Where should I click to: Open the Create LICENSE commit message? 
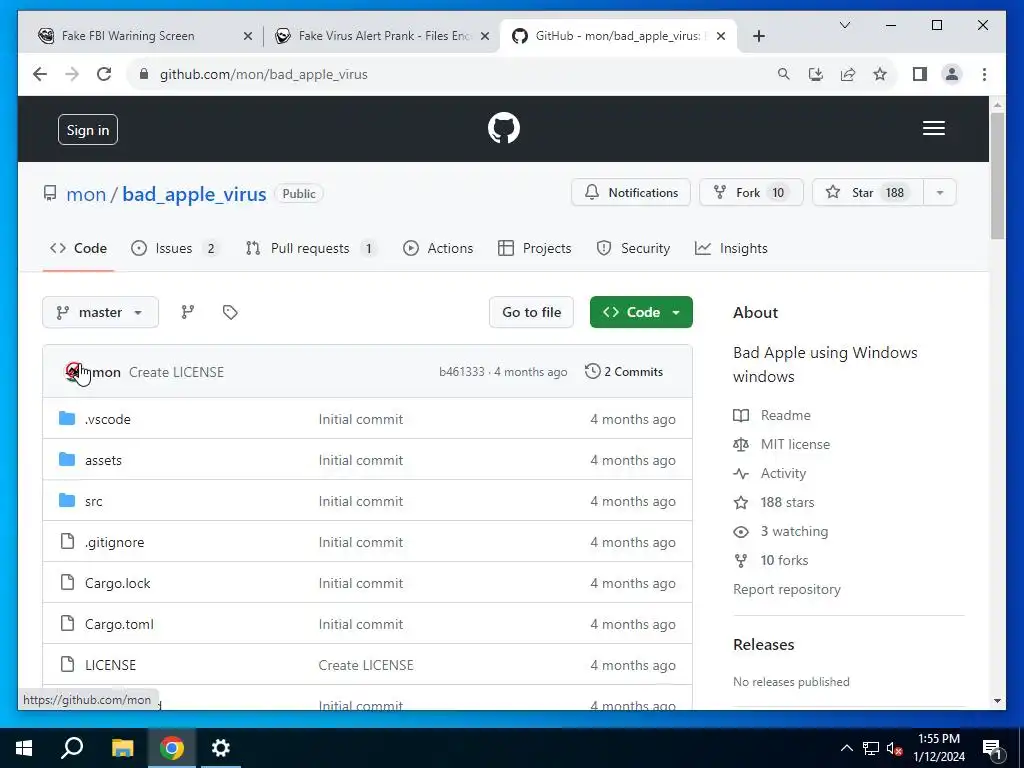point(176,372)
